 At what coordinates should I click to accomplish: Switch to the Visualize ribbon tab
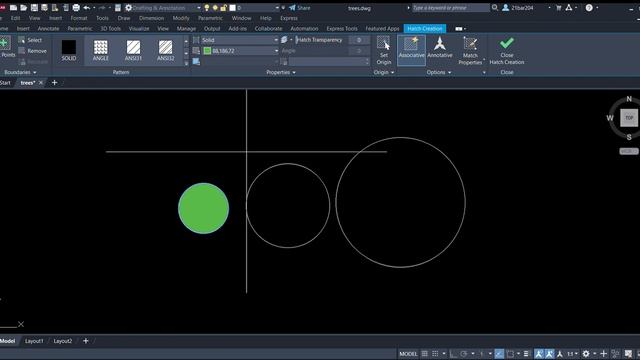(x=139, y=29)
